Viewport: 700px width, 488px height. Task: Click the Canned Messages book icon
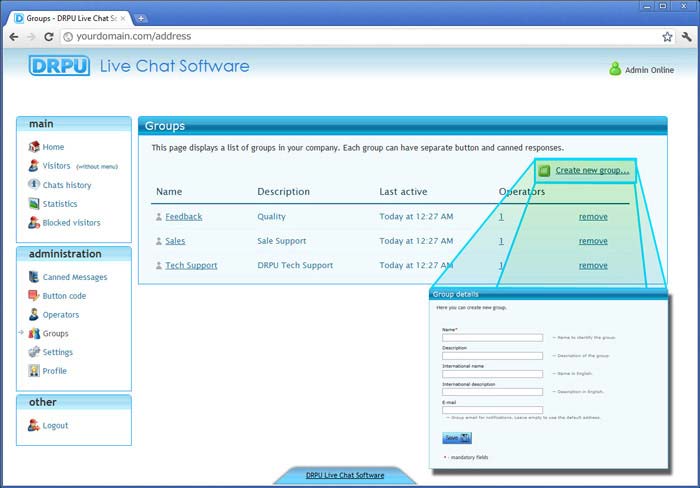(34, 277)
